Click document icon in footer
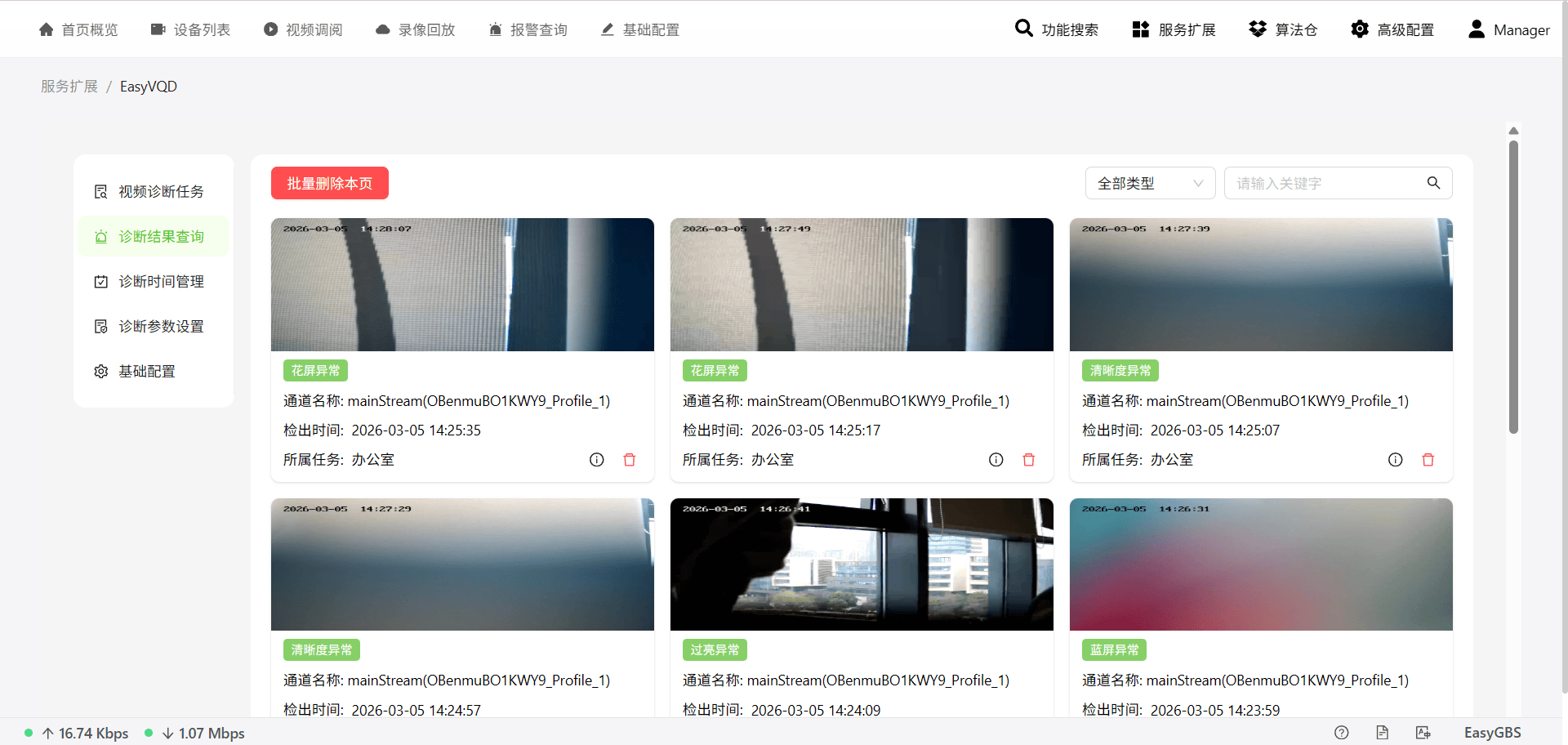Viewport: 1568px width, 745px height. point(1382,733)
